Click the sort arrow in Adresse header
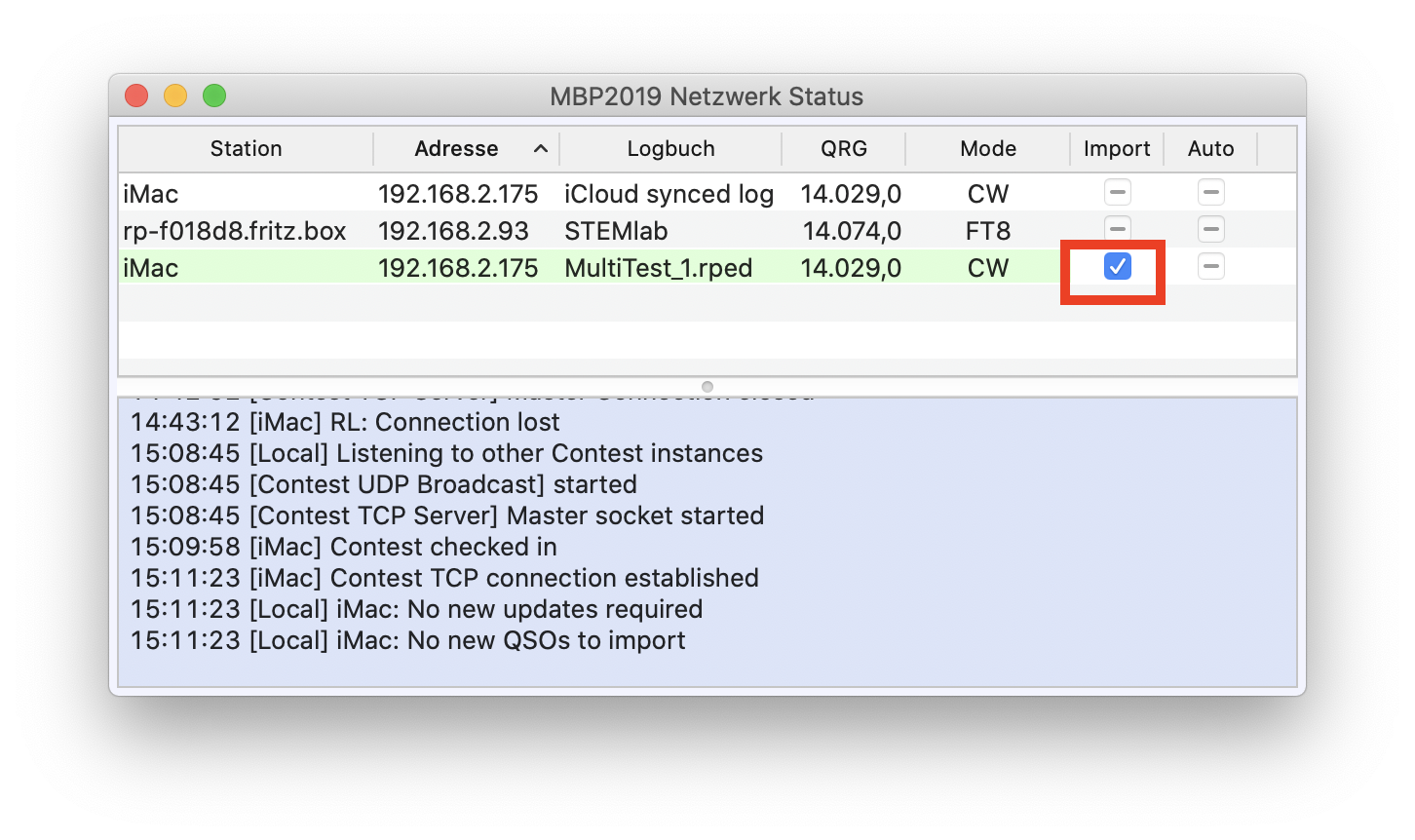This screenshot has height=840, width=1415. pyautogui.click(x=541, y=149)
